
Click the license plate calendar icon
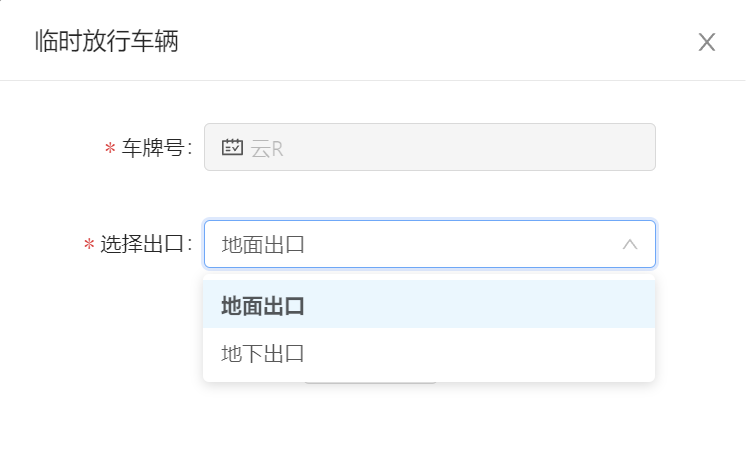coord(232,147)
